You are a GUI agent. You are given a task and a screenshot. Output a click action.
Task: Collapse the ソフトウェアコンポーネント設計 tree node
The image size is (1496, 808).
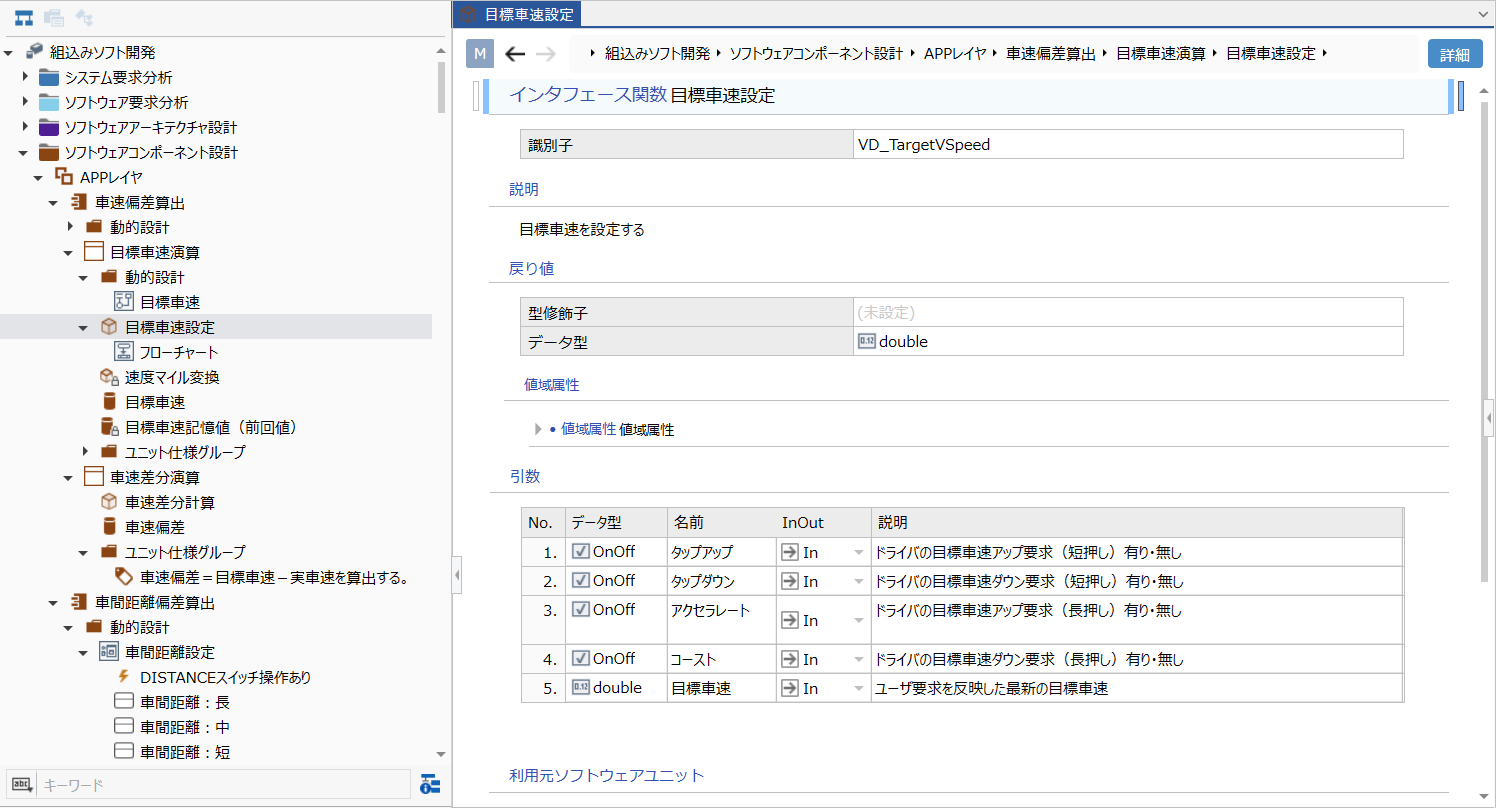coord(24,152)
